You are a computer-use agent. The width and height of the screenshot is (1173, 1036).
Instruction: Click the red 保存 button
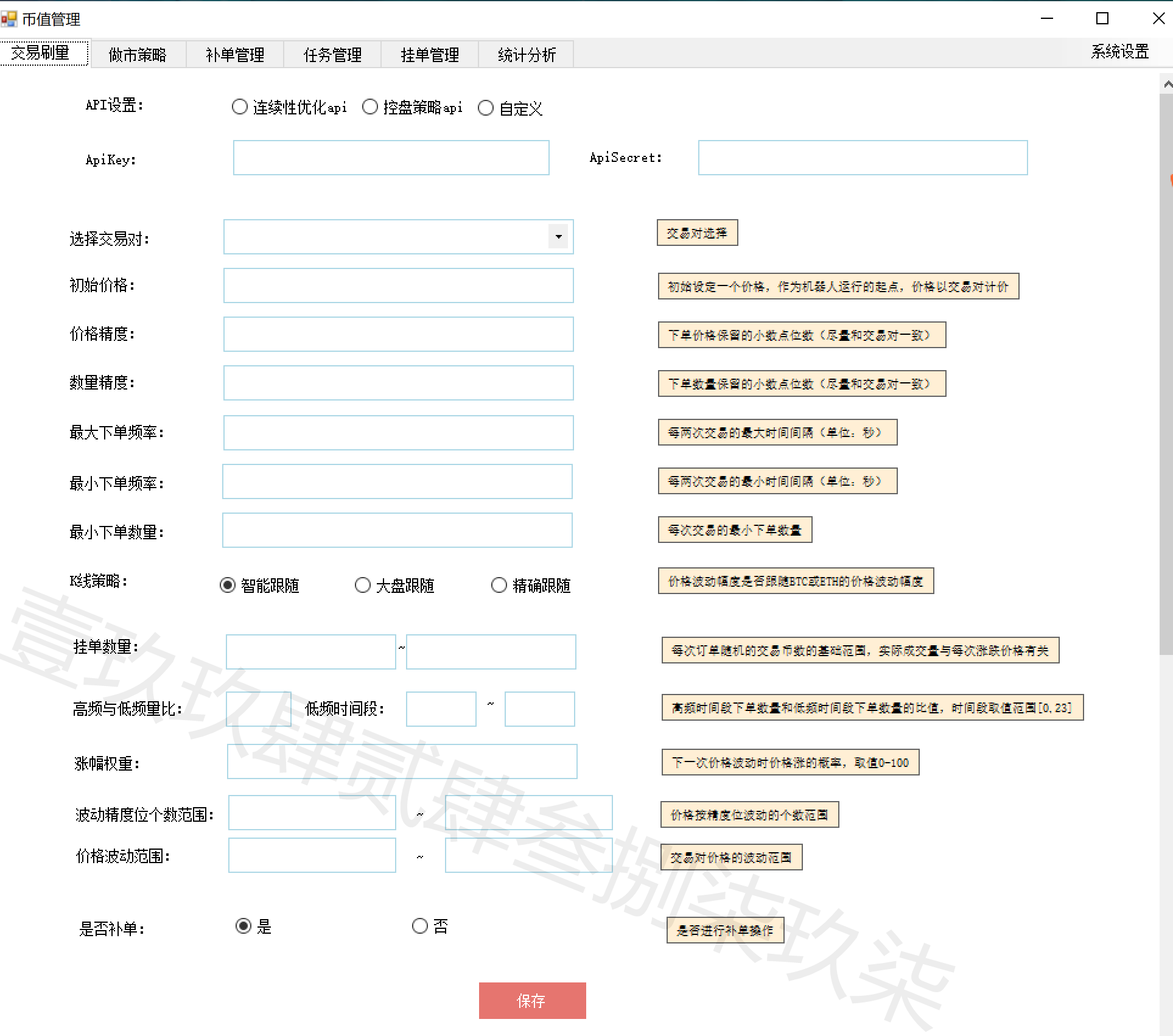coord(532,1000)
